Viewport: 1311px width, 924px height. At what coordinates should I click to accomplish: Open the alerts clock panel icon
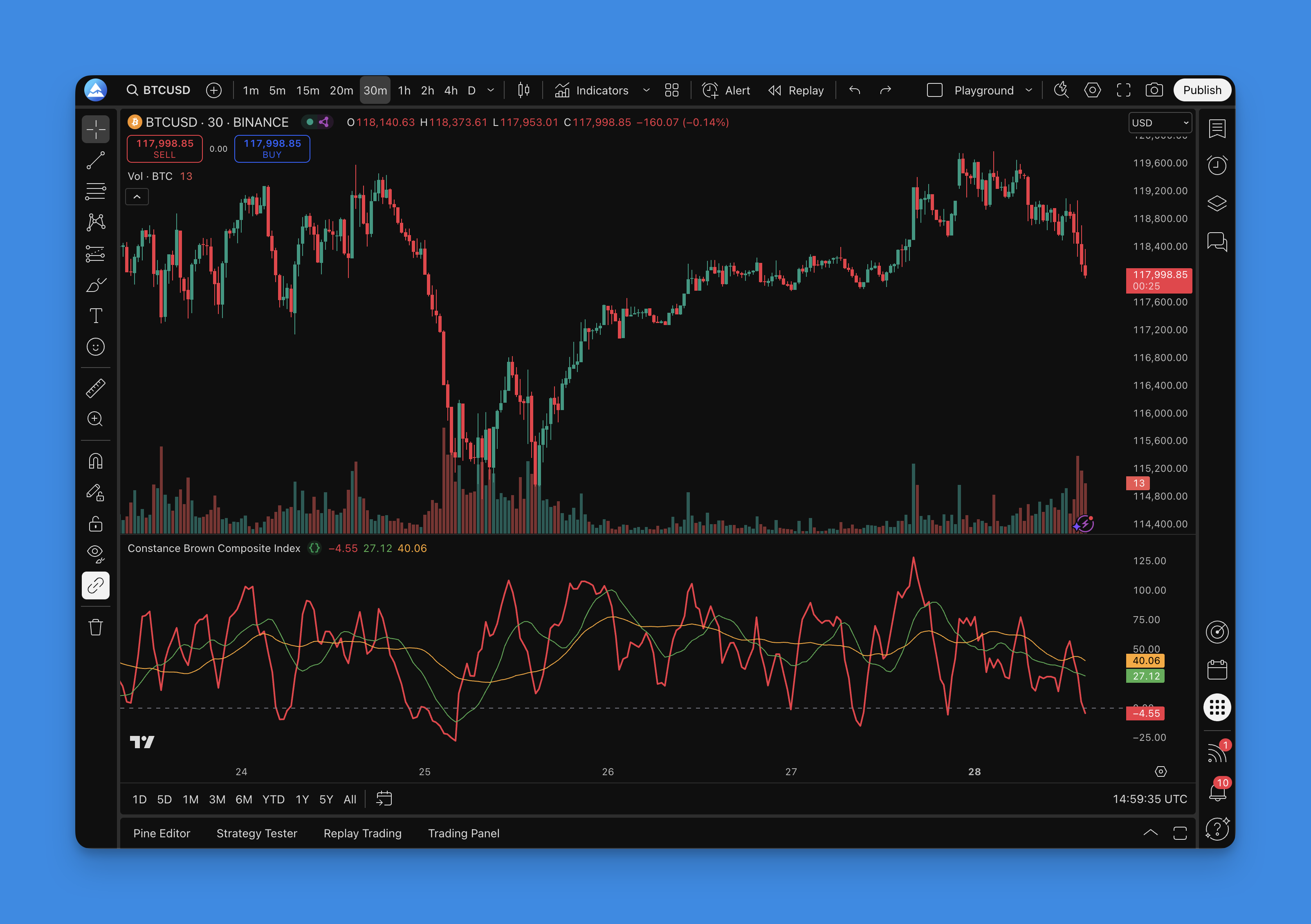pyautogui.click(x=1217, y=166)
